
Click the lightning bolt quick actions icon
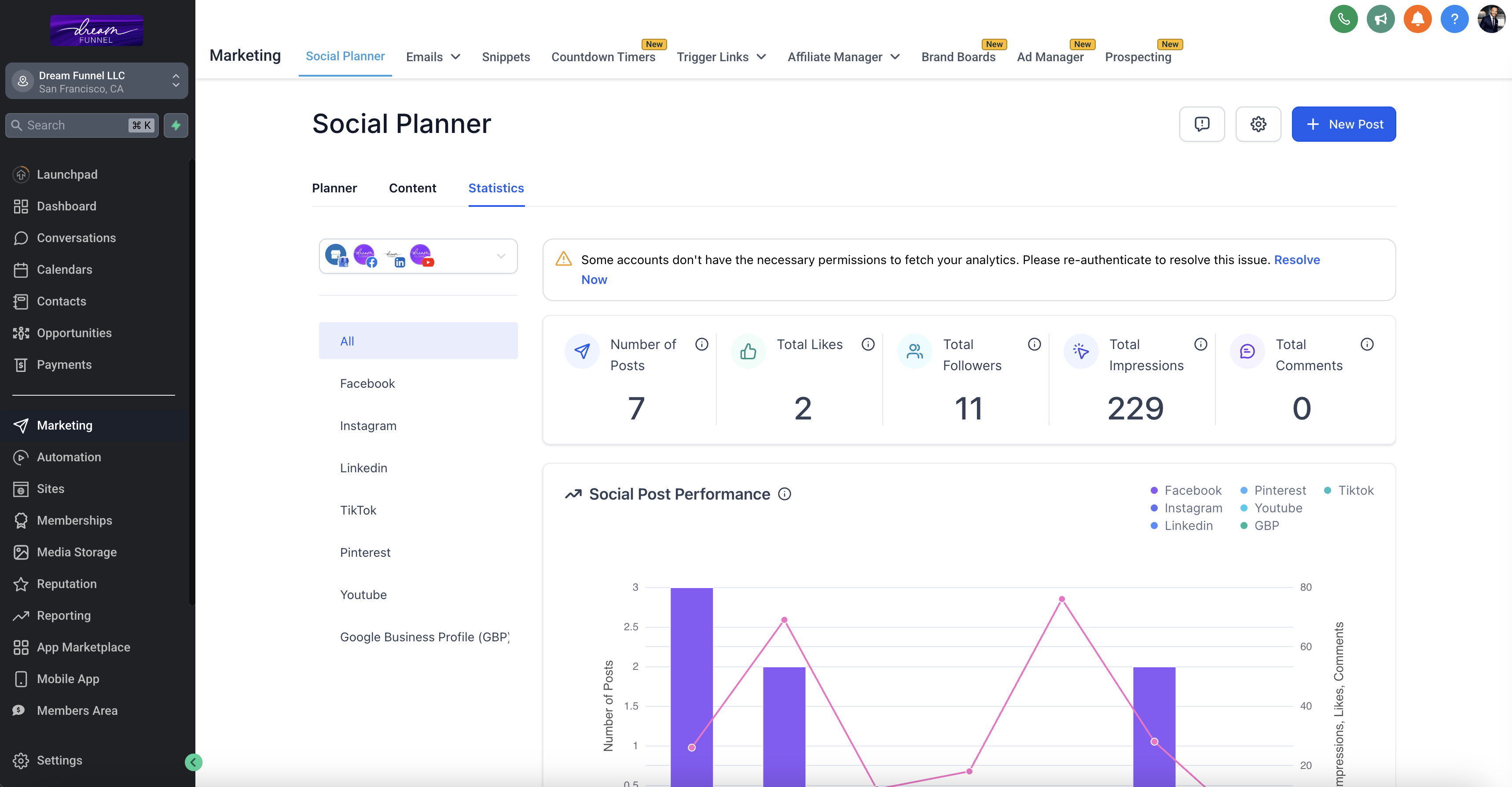click(176, 125)
